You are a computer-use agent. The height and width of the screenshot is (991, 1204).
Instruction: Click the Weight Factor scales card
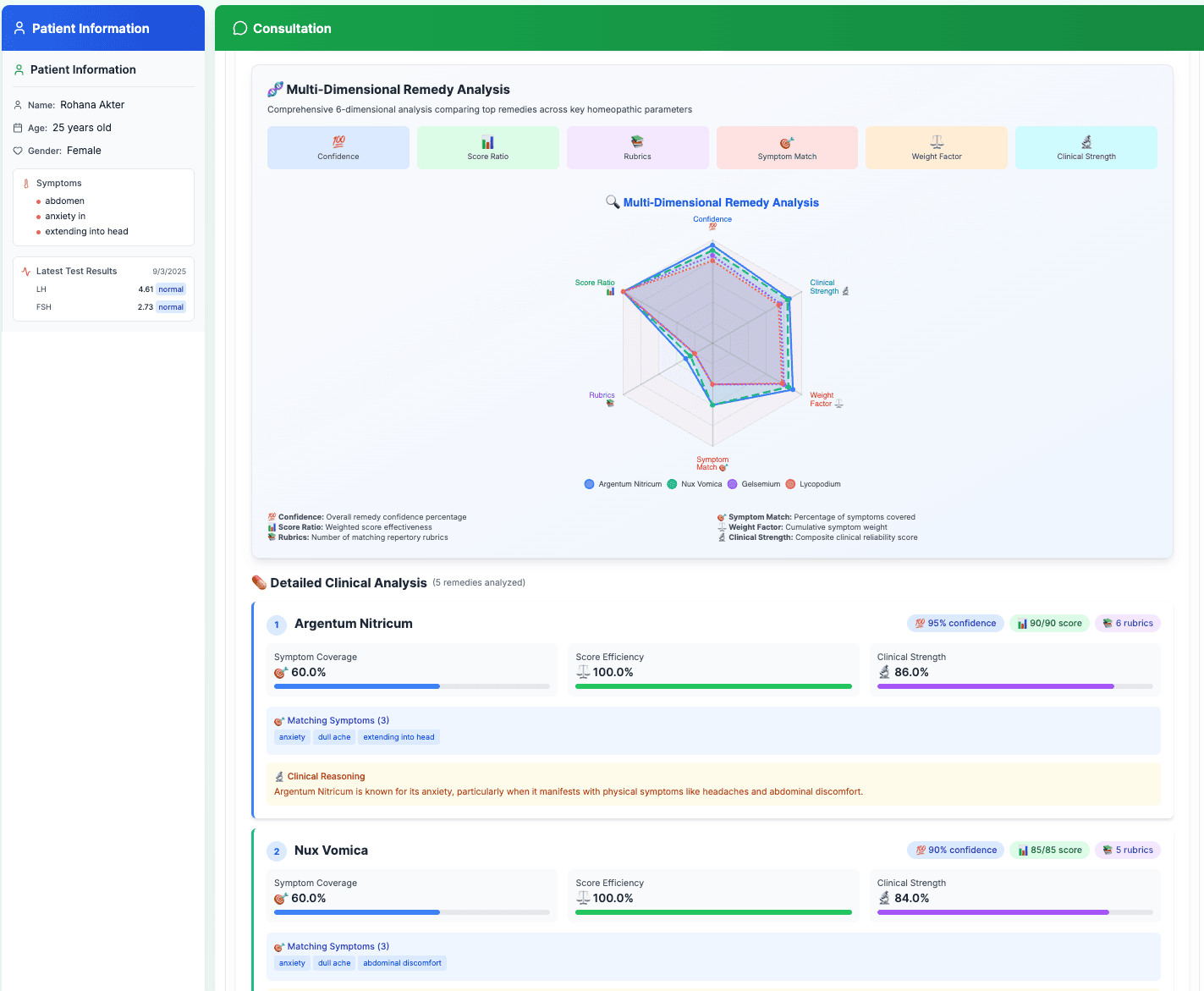pyautogui.click(x=936, y=148)
